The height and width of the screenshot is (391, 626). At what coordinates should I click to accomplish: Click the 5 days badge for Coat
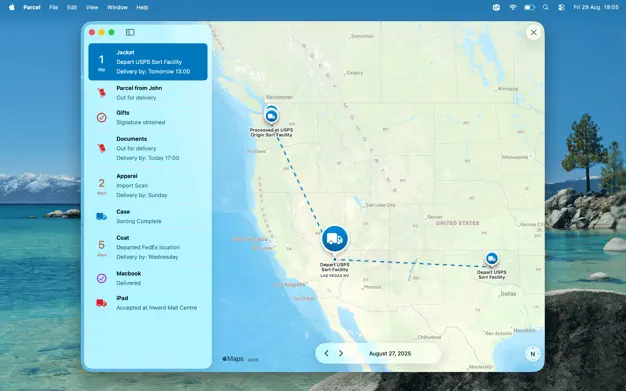pos(101,248)
